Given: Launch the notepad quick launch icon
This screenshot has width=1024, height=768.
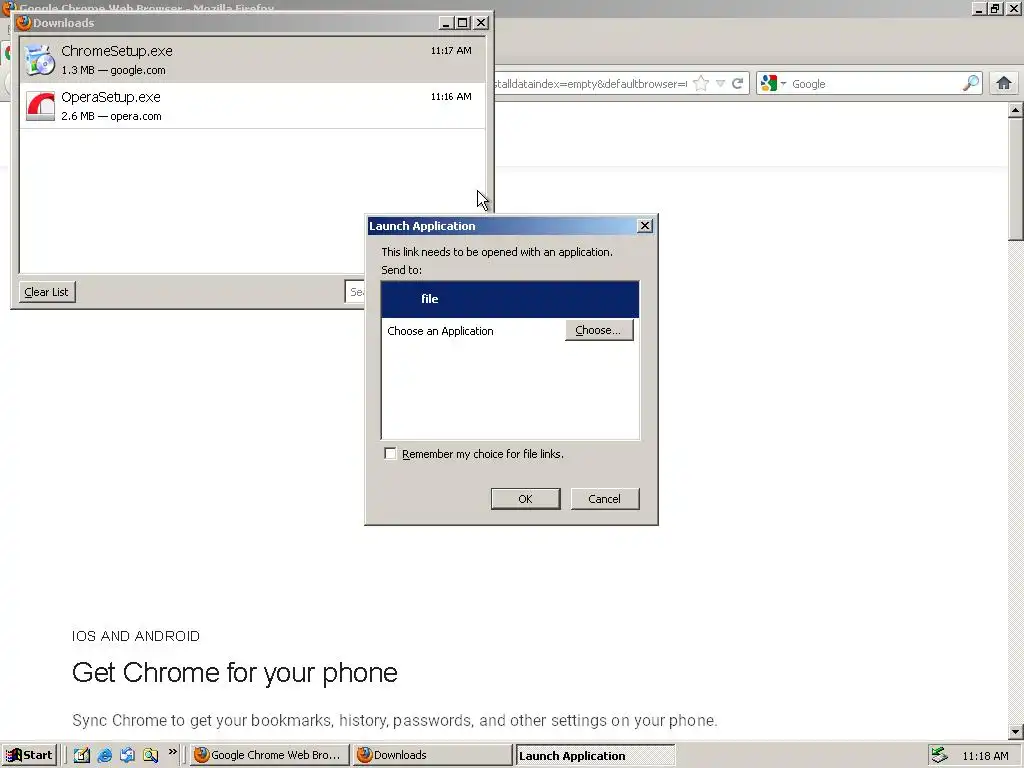Looking at the screenshot, I should pyautogui.click(x=82, y=755).
